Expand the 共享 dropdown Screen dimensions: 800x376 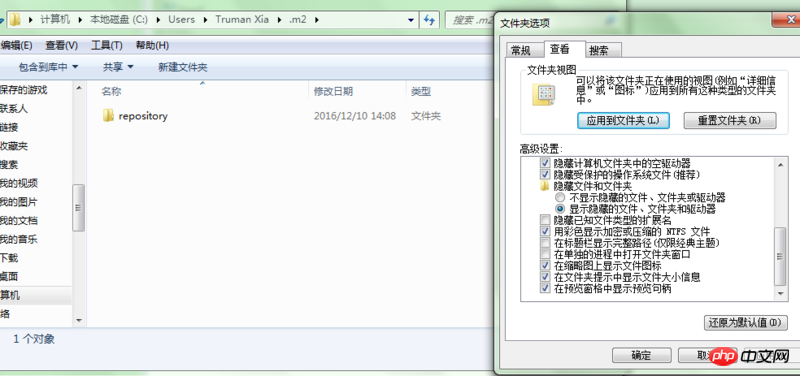tap(130, 67)
